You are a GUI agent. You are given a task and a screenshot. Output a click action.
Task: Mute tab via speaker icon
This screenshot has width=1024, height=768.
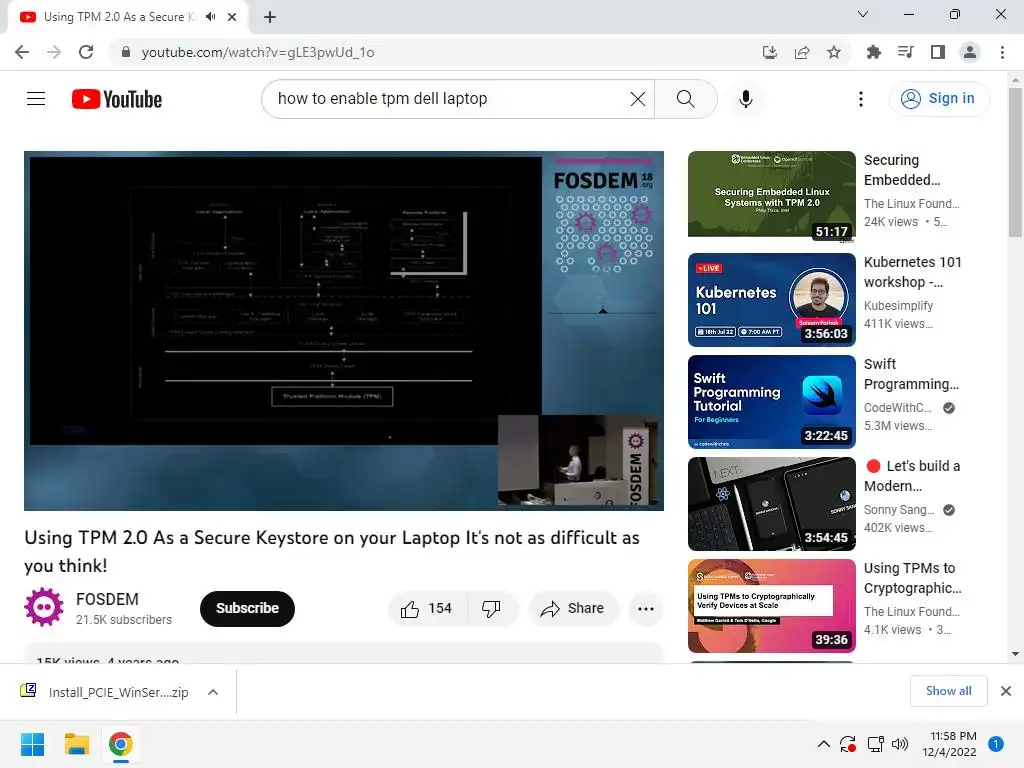[210, 17]
